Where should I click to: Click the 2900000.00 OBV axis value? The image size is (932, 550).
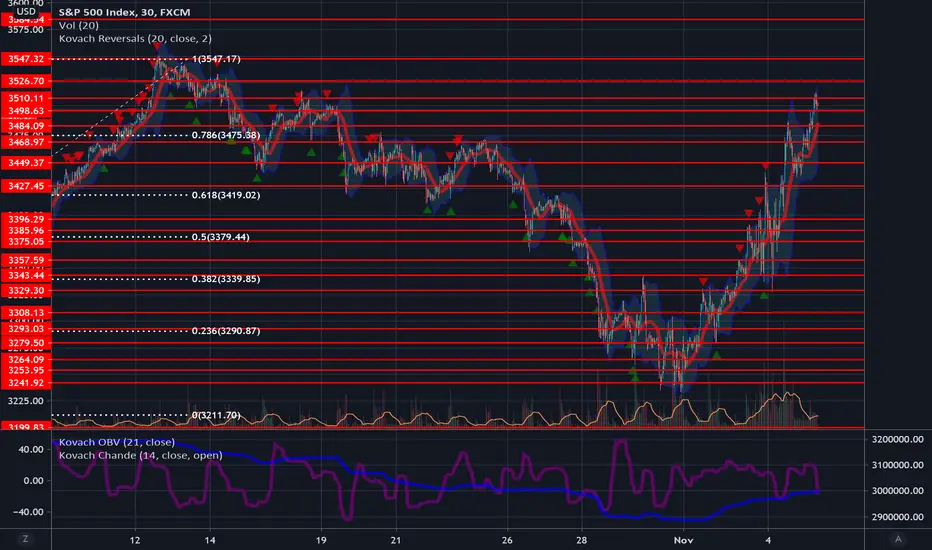tap(898, 517)
